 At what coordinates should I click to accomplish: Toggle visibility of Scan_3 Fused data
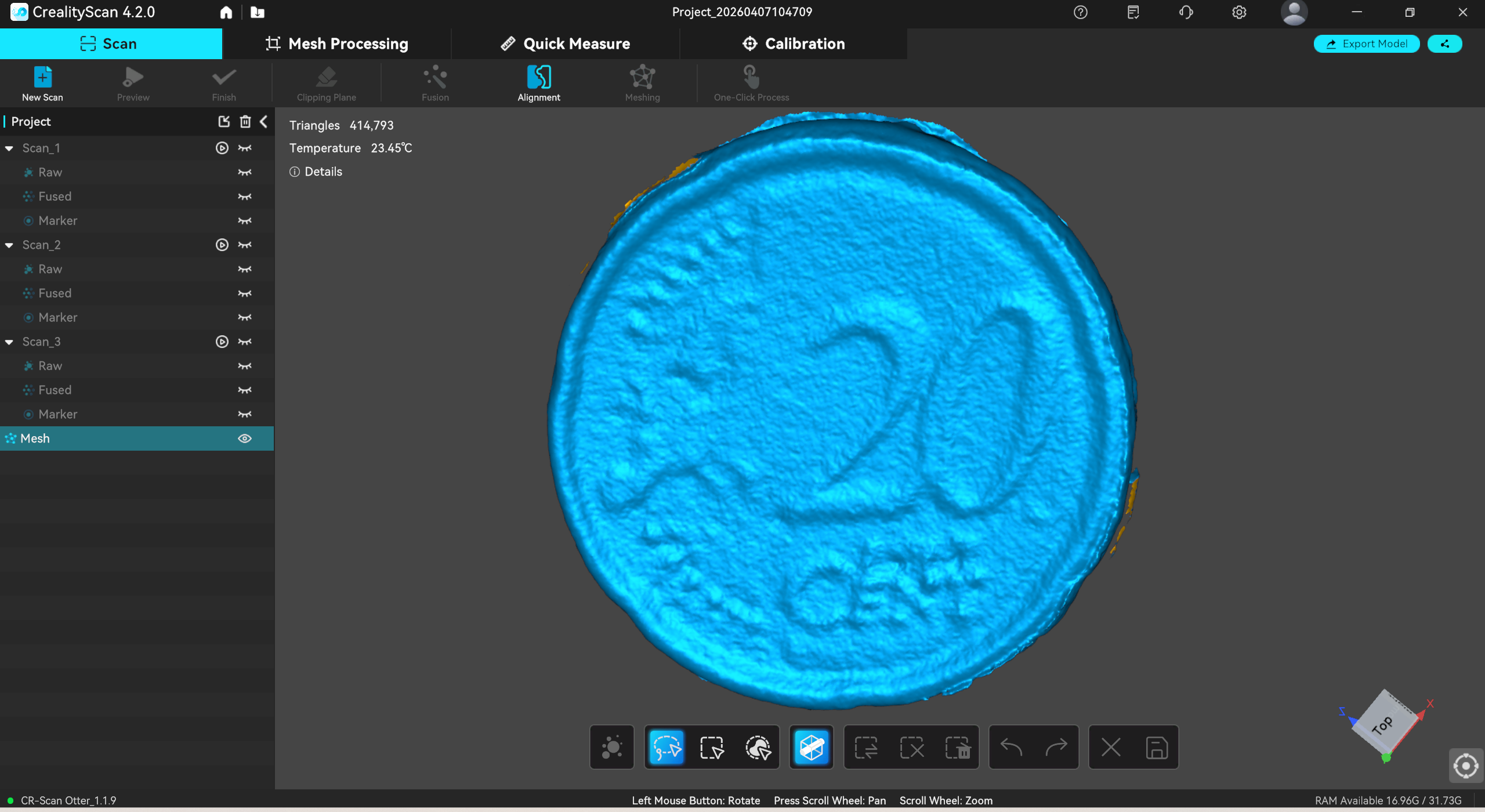[245, 390]
